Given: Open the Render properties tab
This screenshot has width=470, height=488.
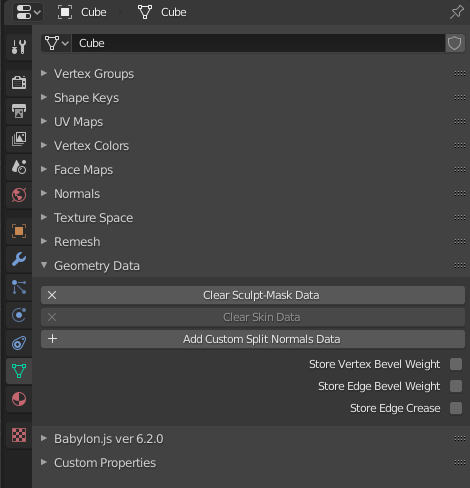Looking at the screenshot, I should click(x=19, y=82).
